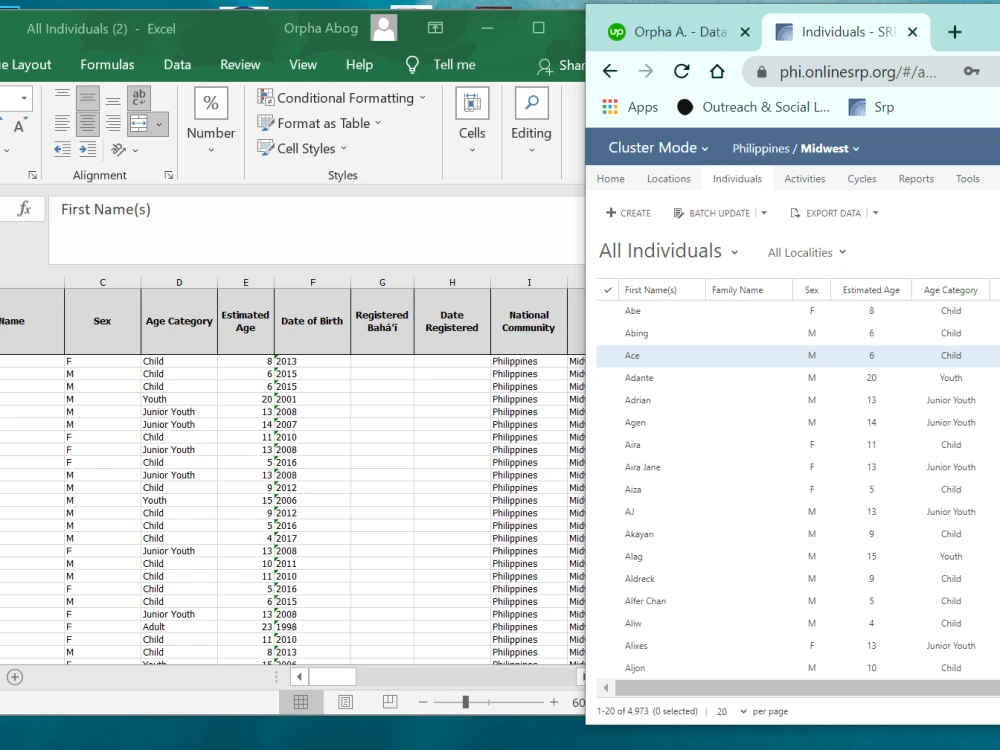Screen dimensions: 1000x750
Task: Toggle Center horizontal alignment in Excel
Action: pos(87,124)
